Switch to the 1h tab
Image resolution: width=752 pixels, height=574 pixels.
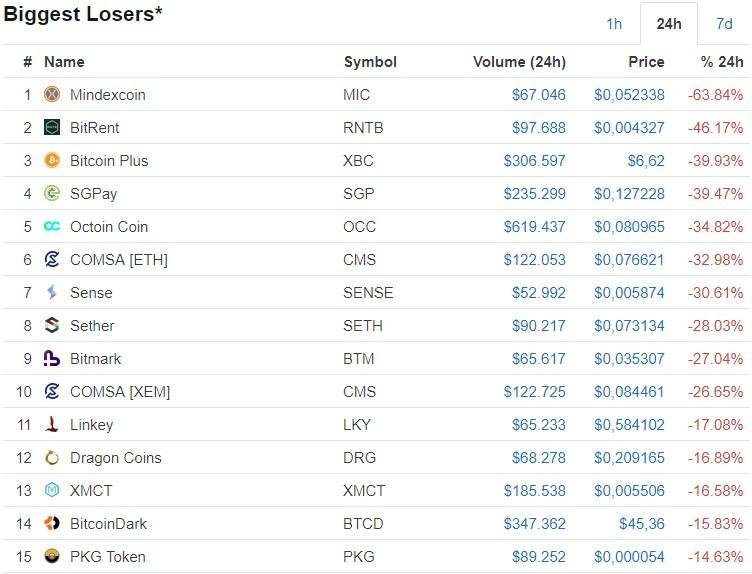pos(614,24)
